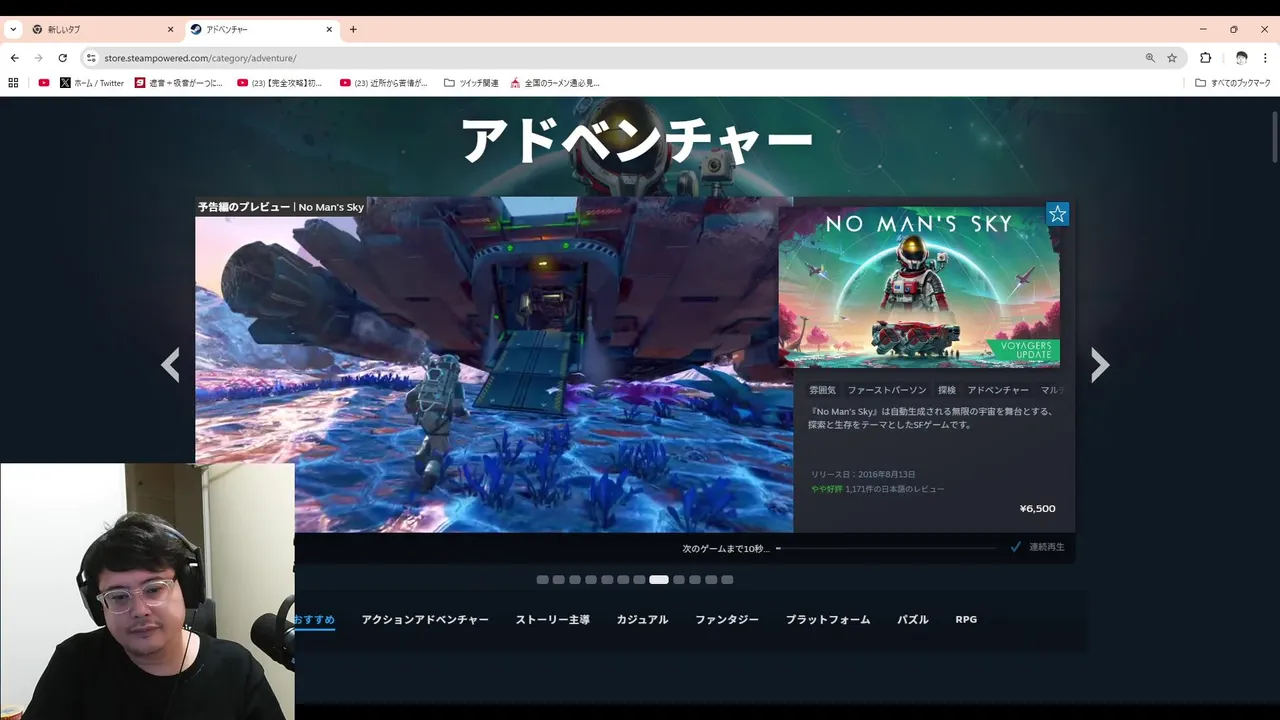This screenshot has height=720, width=1280.
Task: Select the アドベンチャー browser tab
Action: [x=261, y=29]
